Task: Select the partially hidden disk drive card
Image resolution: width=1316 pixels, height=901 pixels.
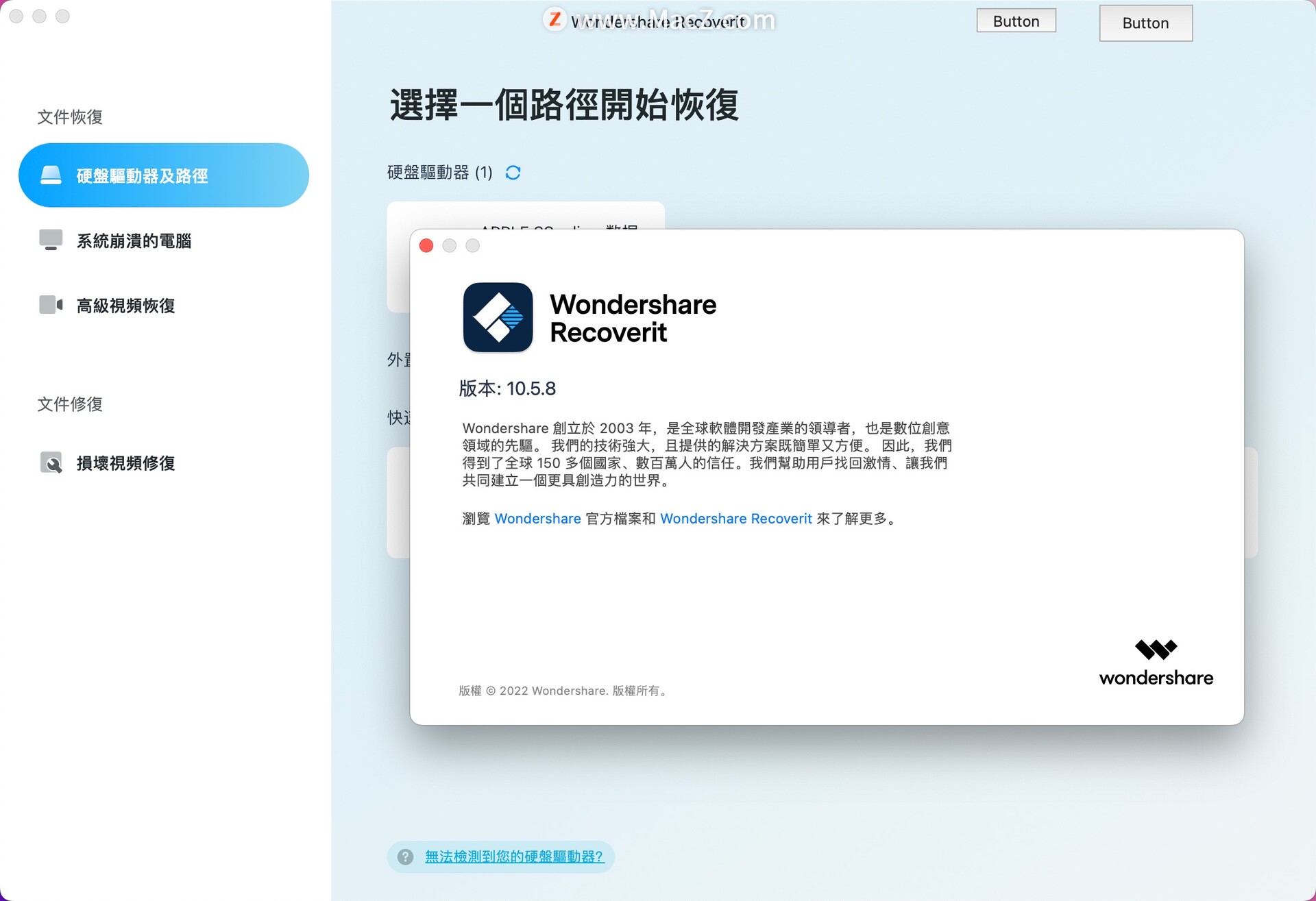Action: tap(525, 216)
